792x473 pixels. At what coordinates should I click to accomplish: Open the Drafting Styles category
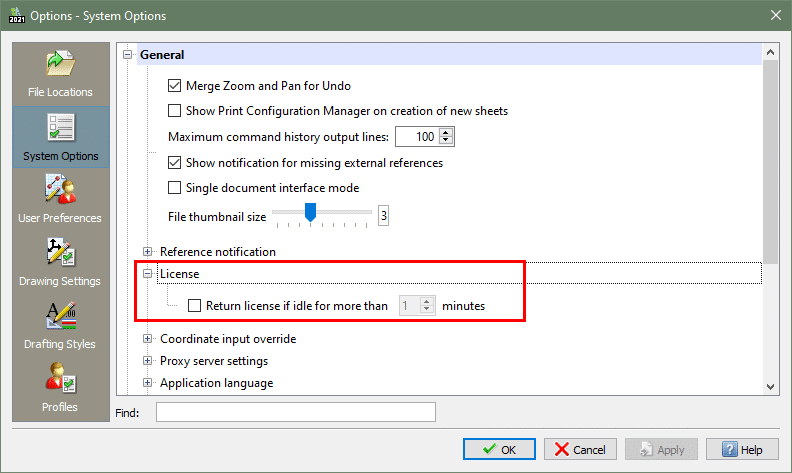point(61,325)
